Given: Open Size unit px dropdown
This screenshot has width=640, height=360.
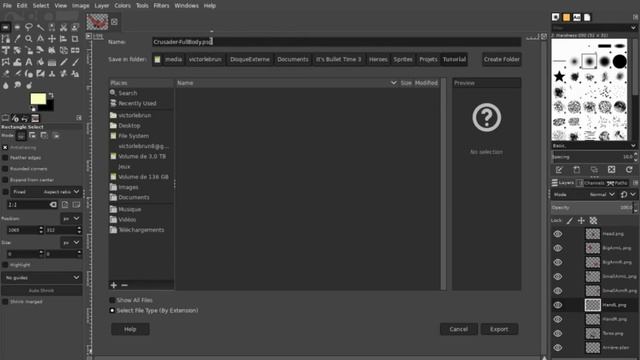Looking at the screenshot, I should tap(71, 243).
